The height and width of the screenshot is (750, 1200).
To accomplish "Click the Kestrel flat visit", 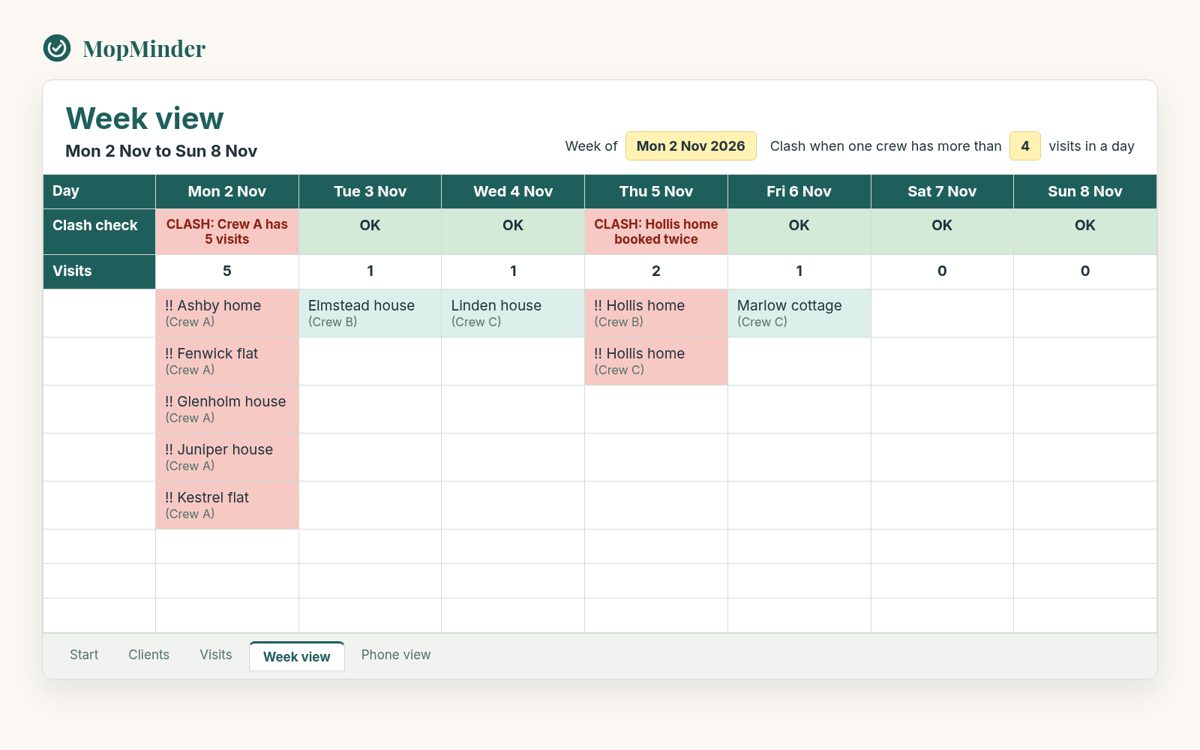I will [227, 505].
